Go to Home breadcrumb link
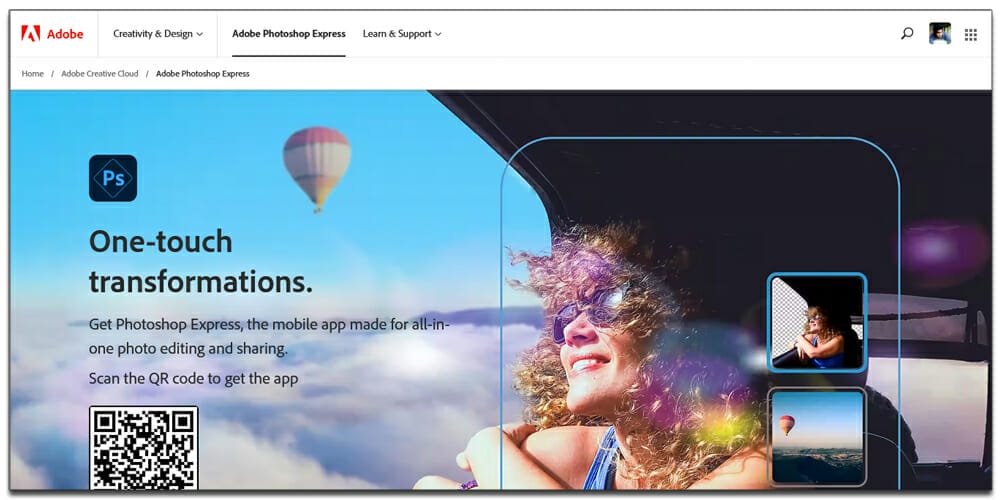1000x500 pixels. (x=33, y=73)
